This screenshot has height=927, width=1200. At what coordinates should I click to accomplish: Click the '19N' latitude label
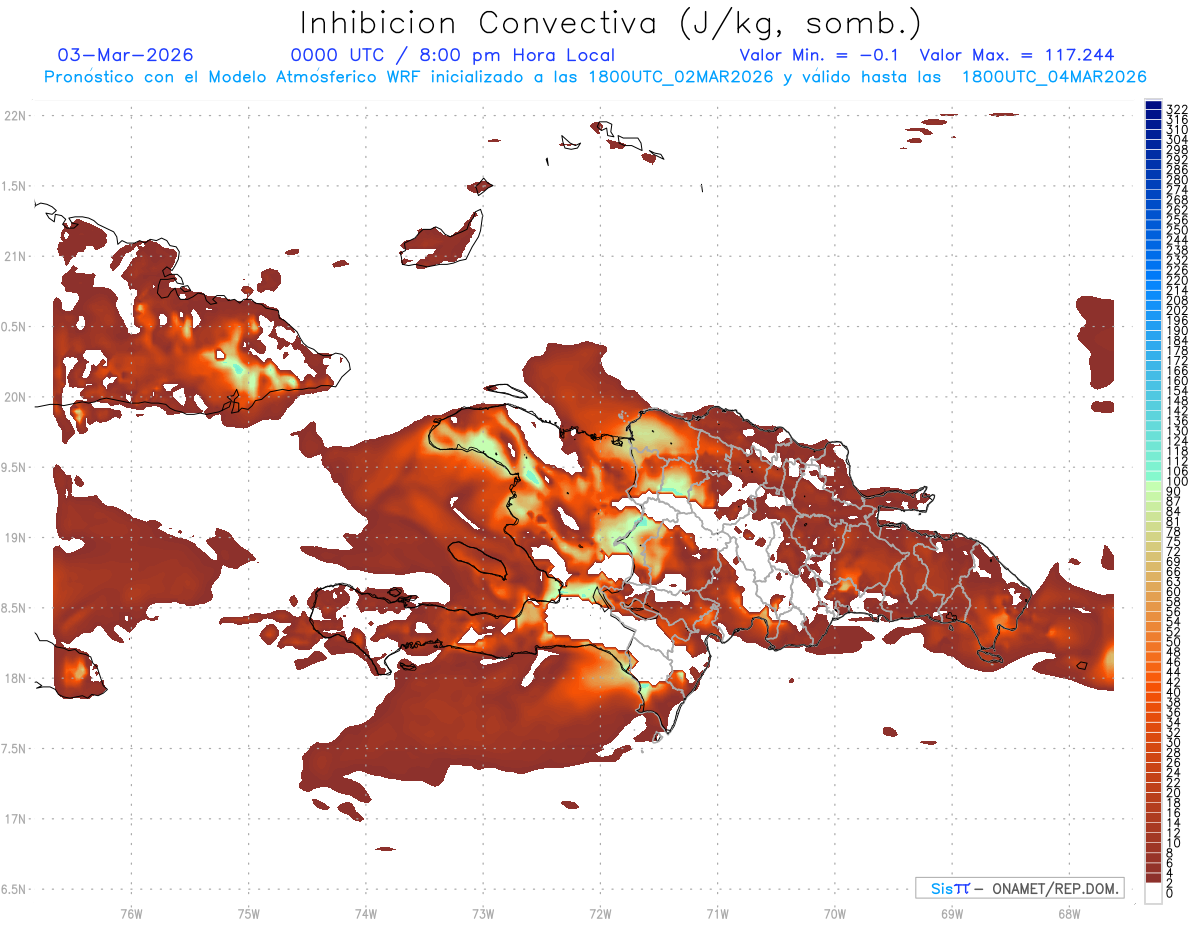(14, 537)
